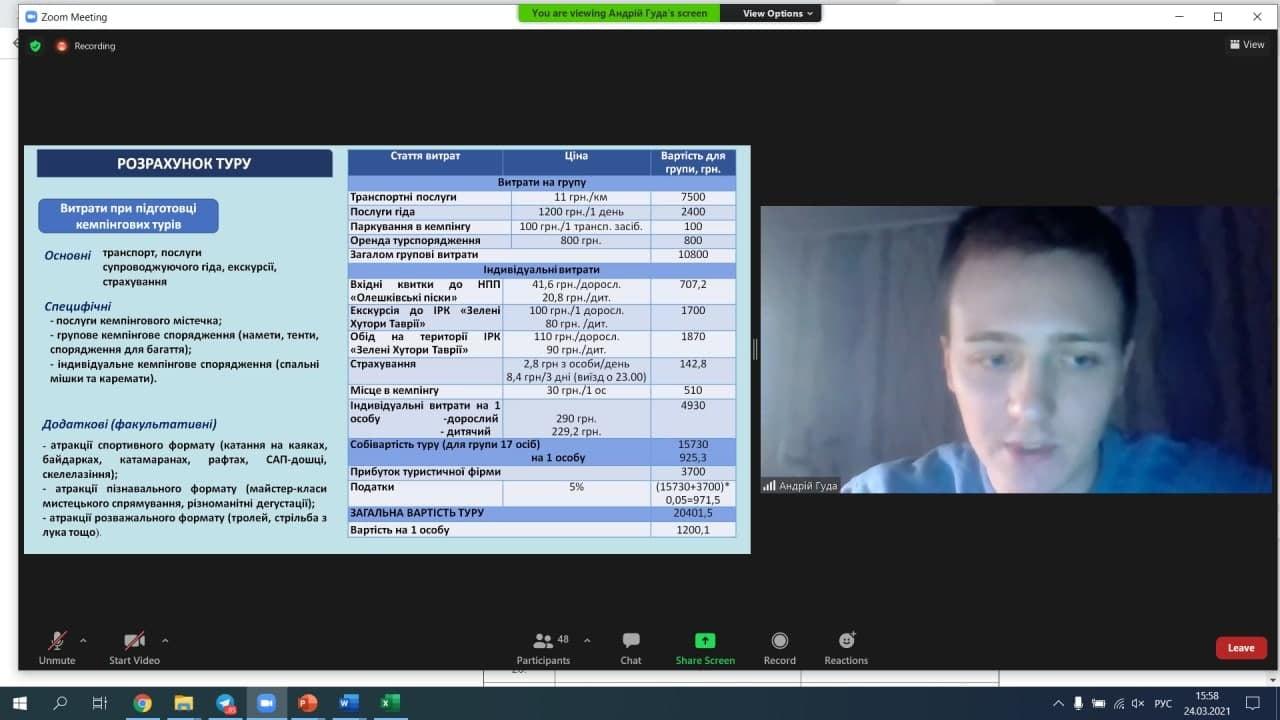Unmute the microphone

[57, 647]
